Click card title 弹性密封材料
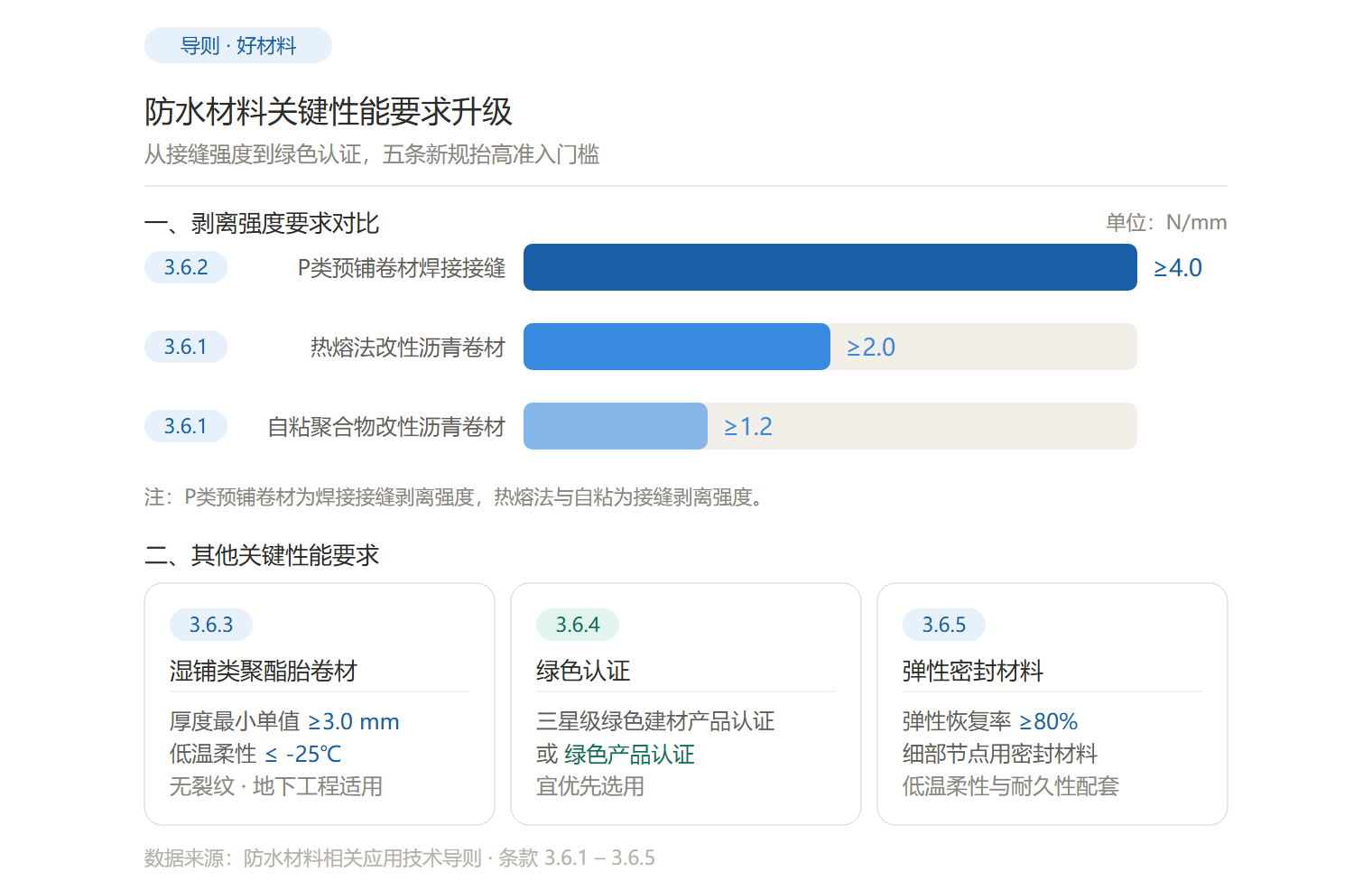 973,671
